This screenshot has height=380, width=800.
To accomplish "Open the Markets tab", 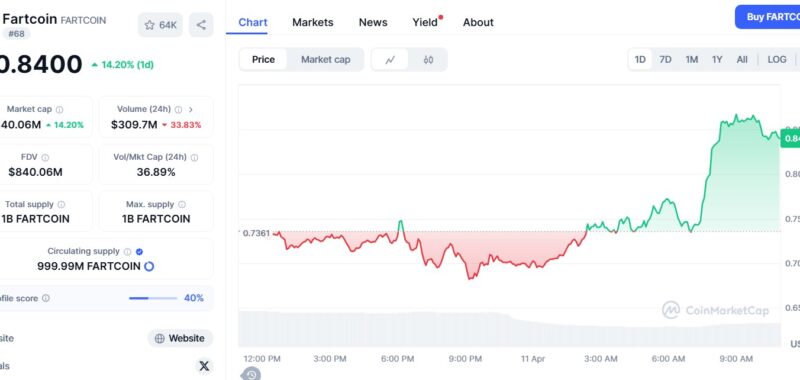I will point(313,22).
